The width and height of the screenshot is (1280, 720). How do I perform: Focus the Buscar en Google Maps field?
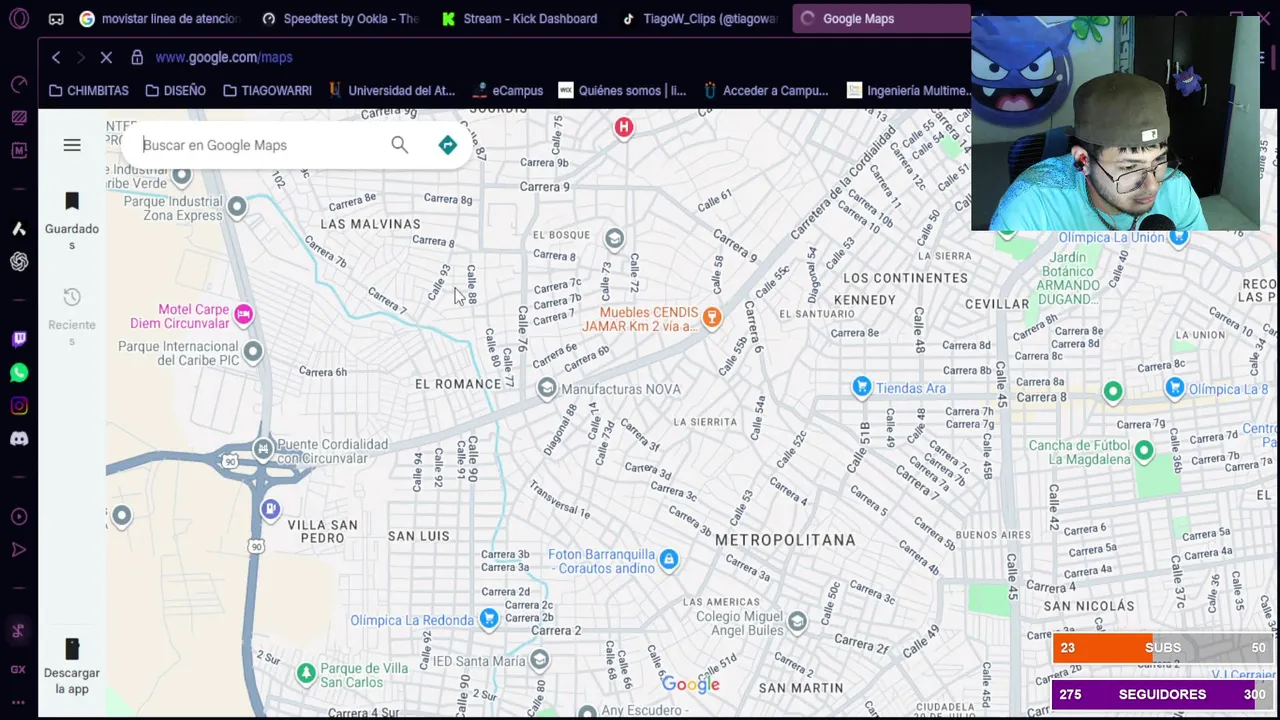click(x=260, y=145)
